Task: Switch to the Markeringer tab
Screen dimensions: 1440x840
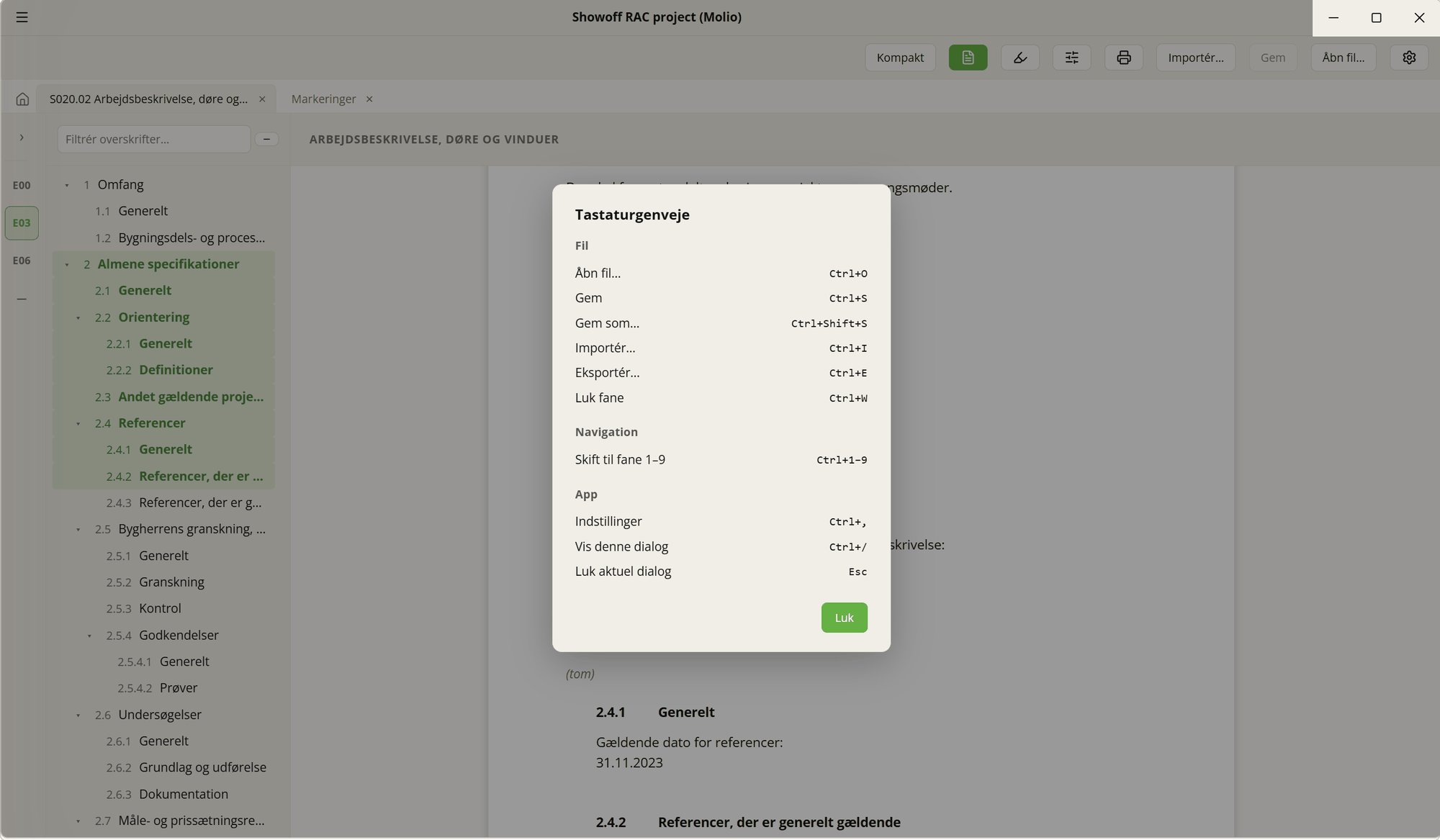Action: 323,99
